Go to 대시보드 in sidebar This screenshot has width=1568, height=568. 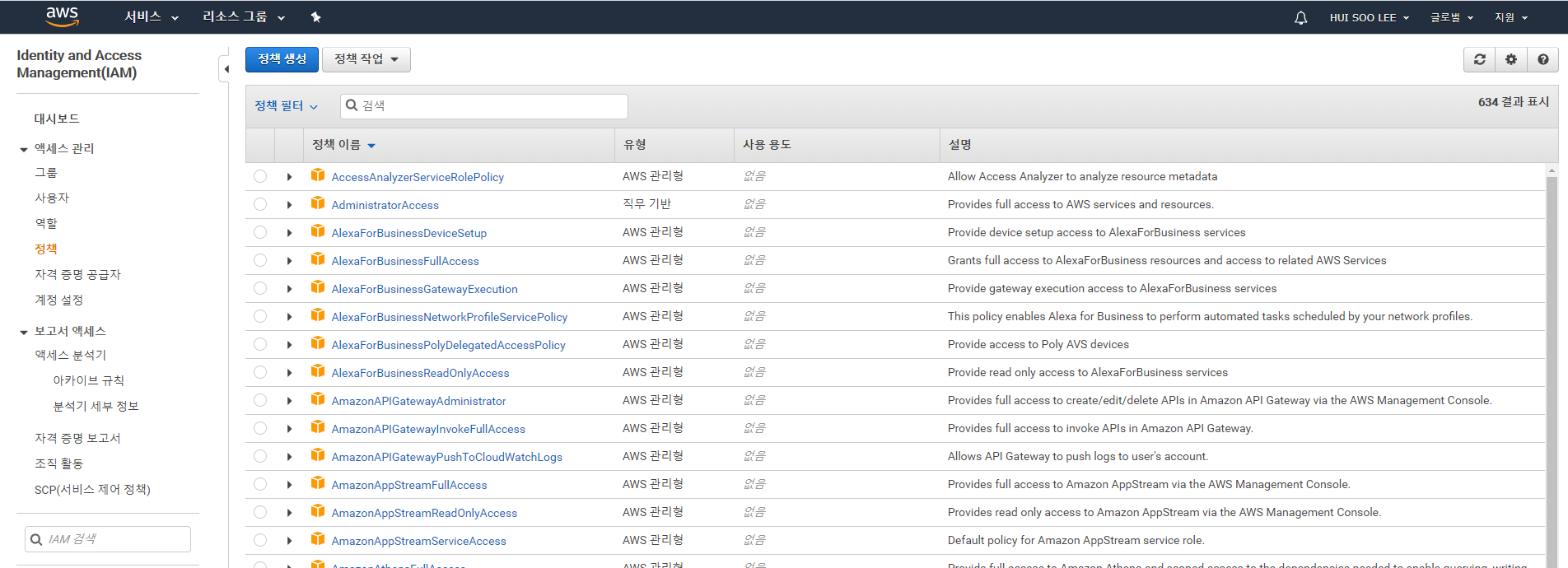click(x=57, y=119)
